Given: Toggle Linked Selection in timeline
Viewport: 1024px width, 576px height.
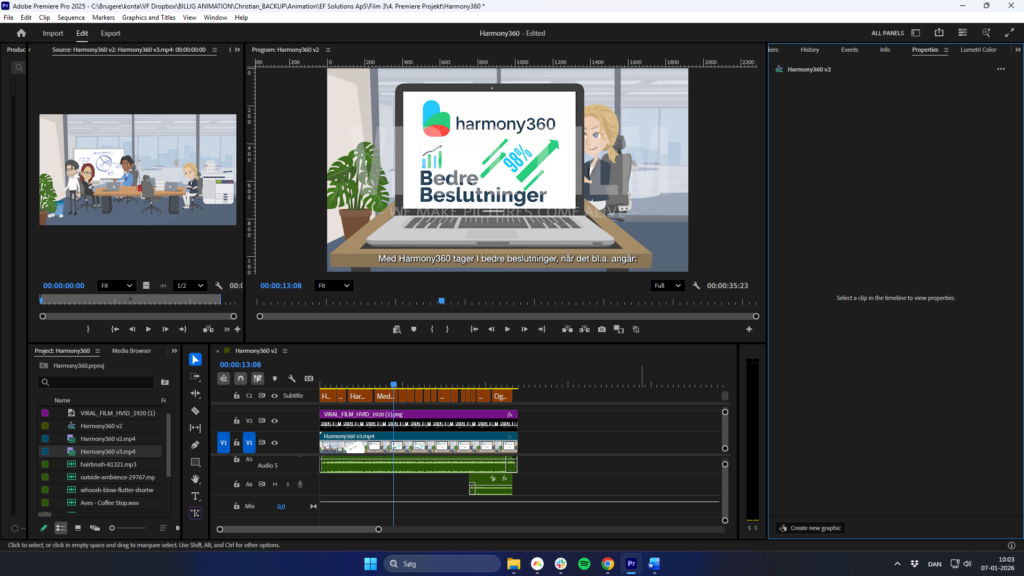Looking at the screenshot, I should (258, 378).
